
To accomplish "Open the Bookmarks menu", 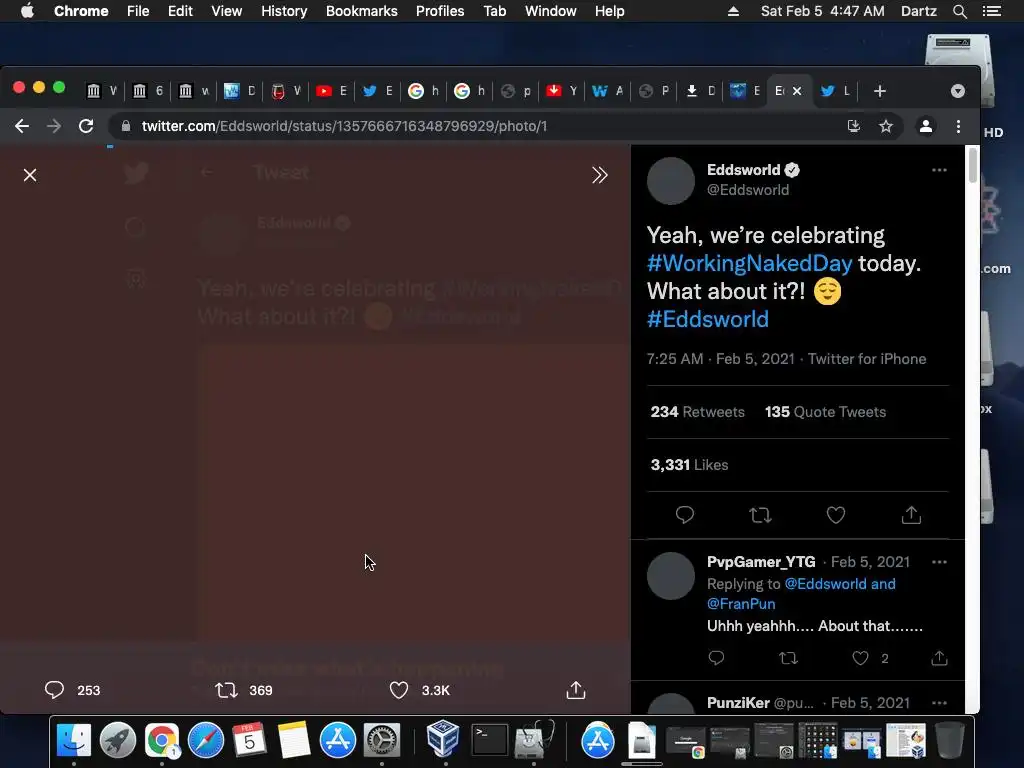I will pos(361,11).
